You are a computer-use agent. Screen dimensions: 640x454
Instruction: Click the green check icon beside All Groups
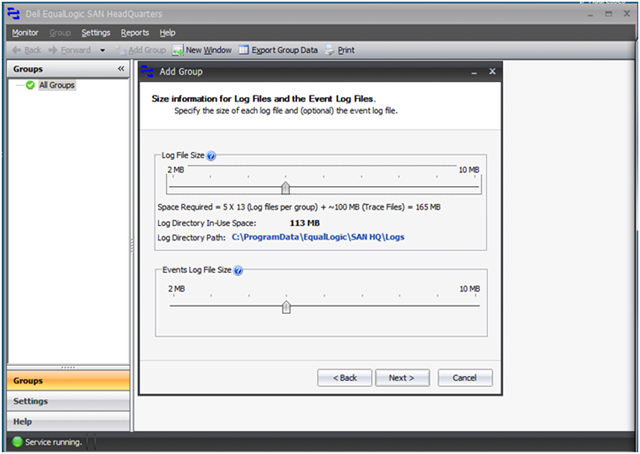30,85
